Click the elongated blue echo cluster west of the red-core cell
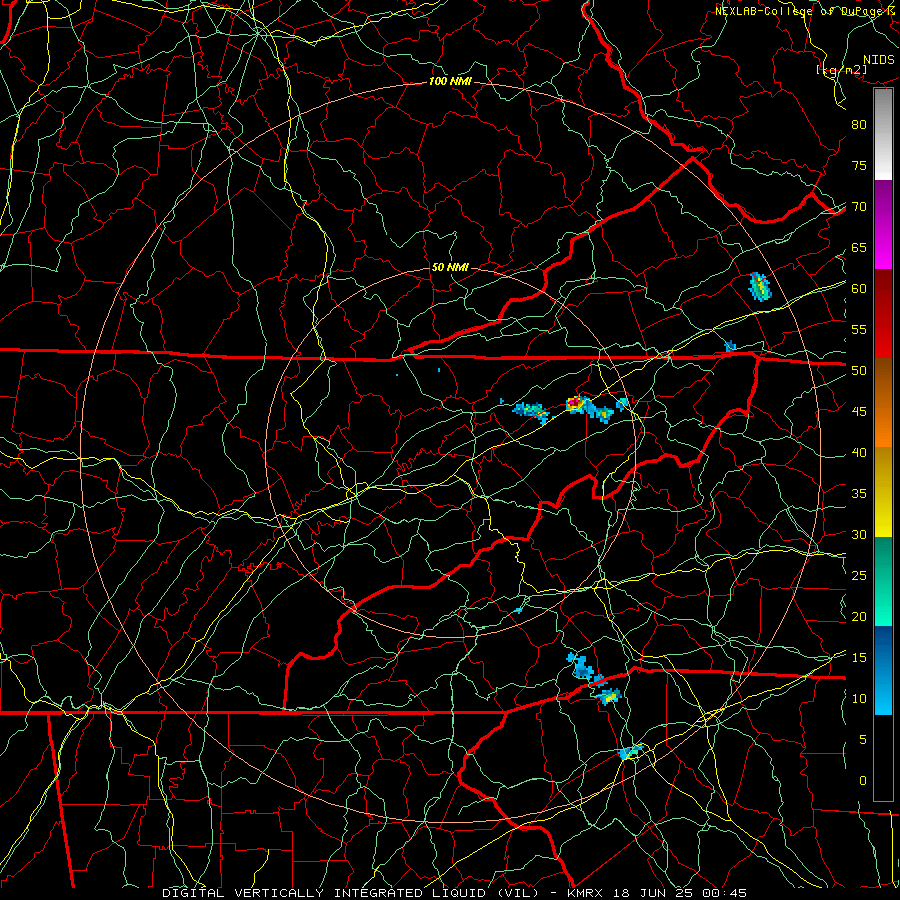Image resolution: width=900 pixels, height=900 pixels. click(x=531, y=411)
